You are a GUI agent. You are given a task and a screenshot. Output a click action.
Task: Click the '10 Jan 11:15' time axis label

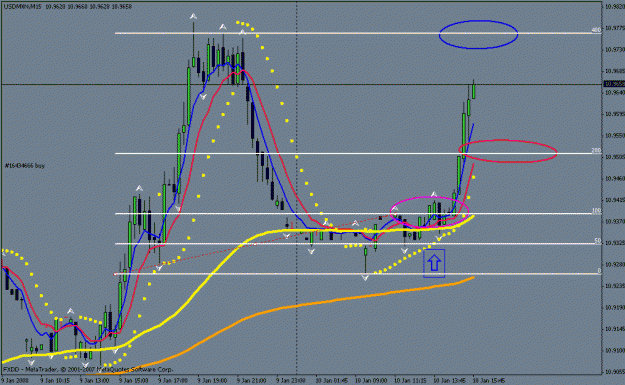coord(411,381)
